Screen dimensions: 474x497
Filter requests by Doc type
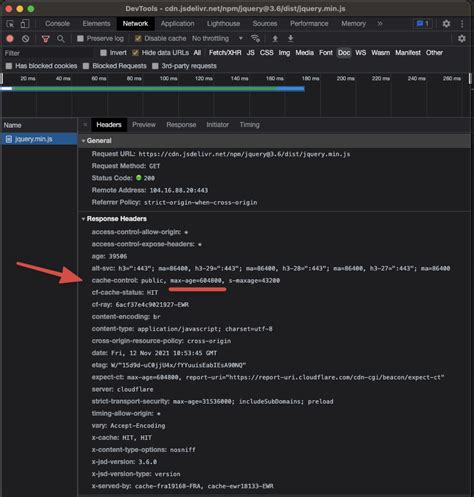(x=344, y=53)
